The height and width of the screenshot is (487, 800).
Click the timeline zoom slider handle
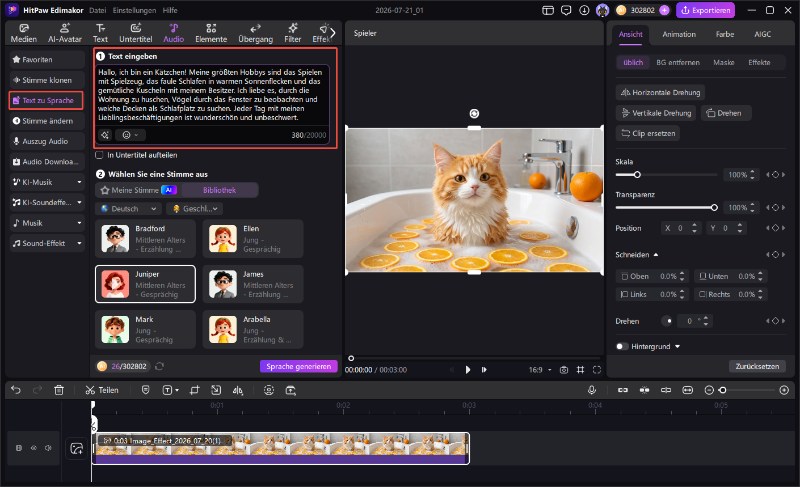722,390
